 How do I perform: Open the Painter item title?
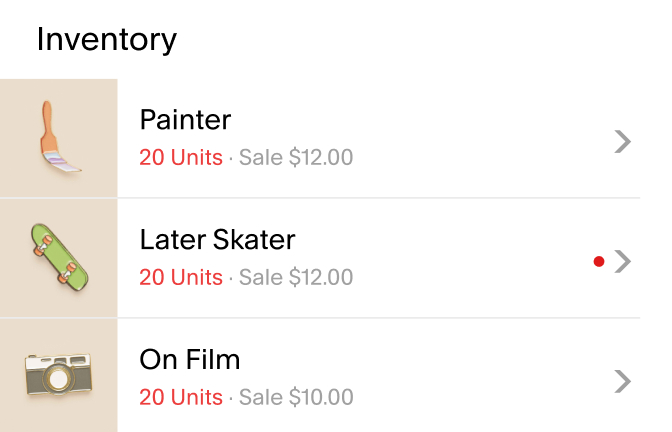pos(185,120)
